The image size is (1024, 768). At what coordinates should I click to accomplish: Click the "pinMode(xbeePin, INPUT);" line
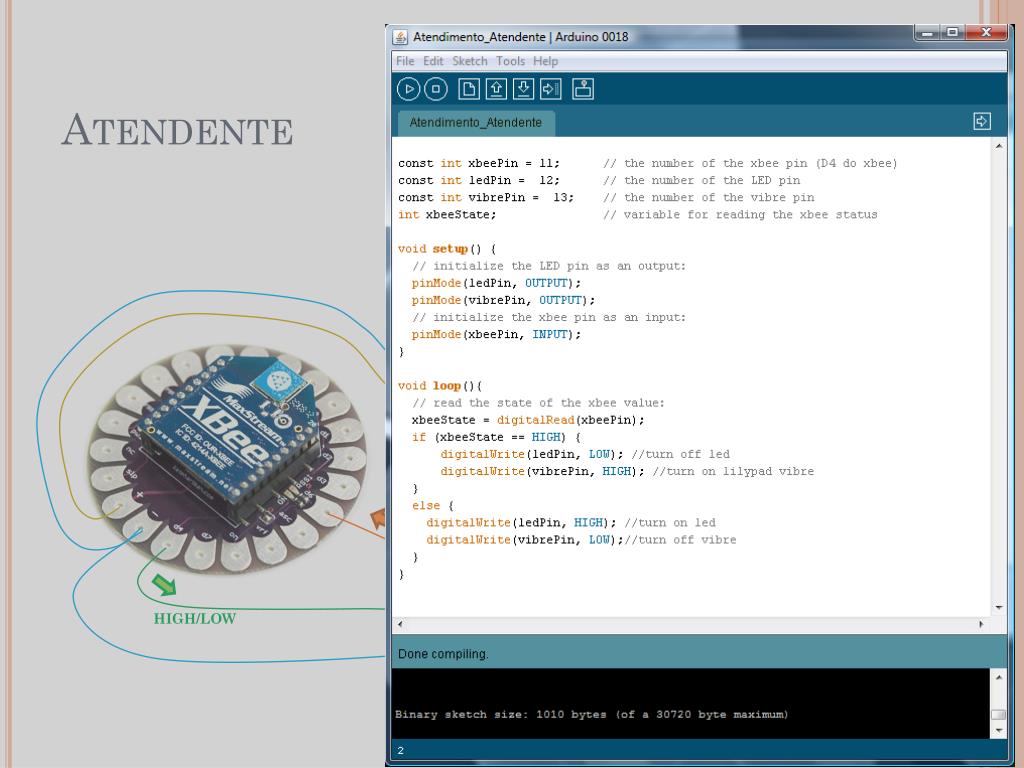click(496, 334)
